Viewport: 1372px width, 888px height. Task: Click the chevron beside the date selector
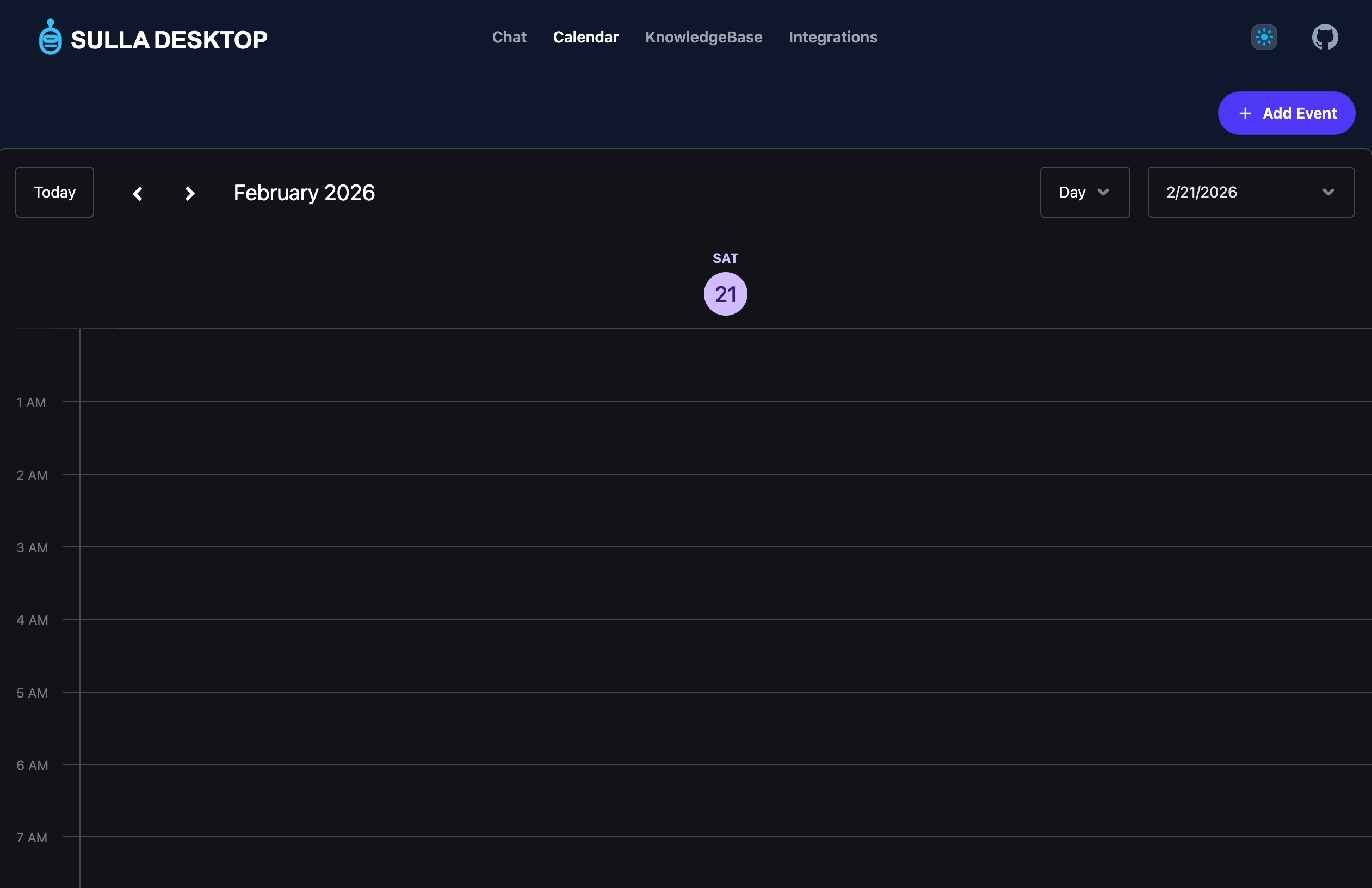1328,192
